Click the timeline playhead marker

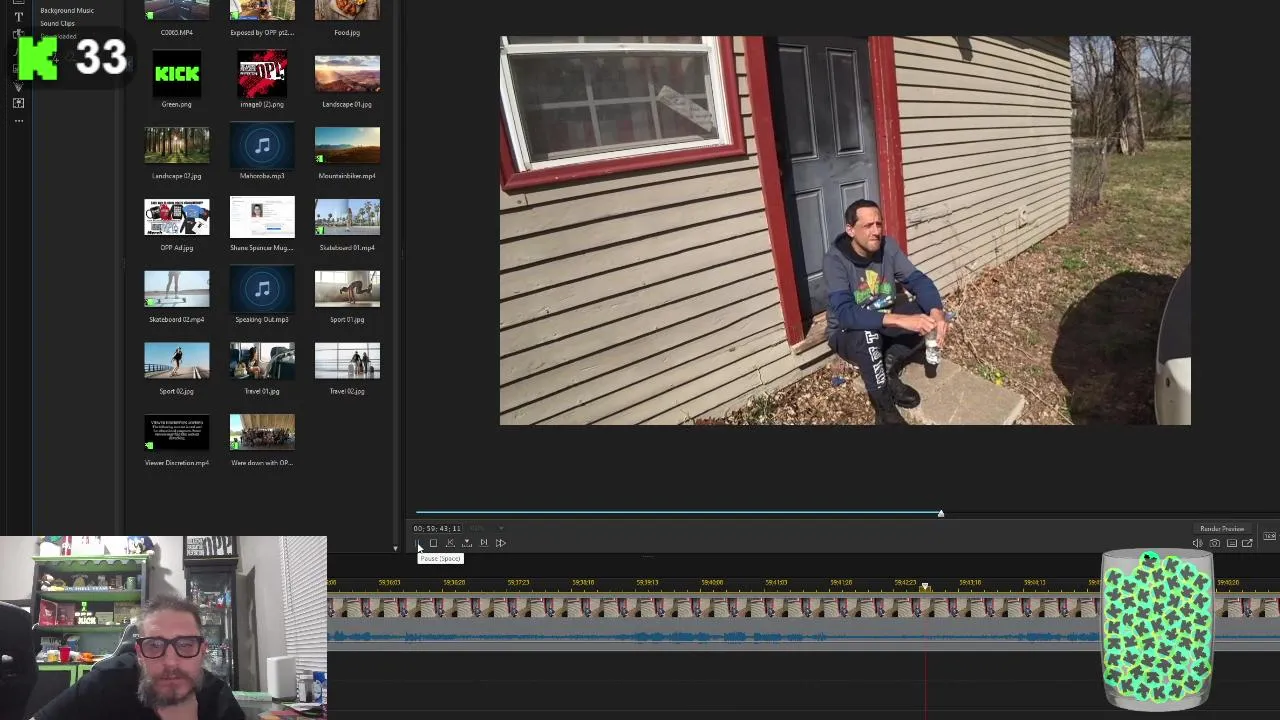tap(925, 587)
